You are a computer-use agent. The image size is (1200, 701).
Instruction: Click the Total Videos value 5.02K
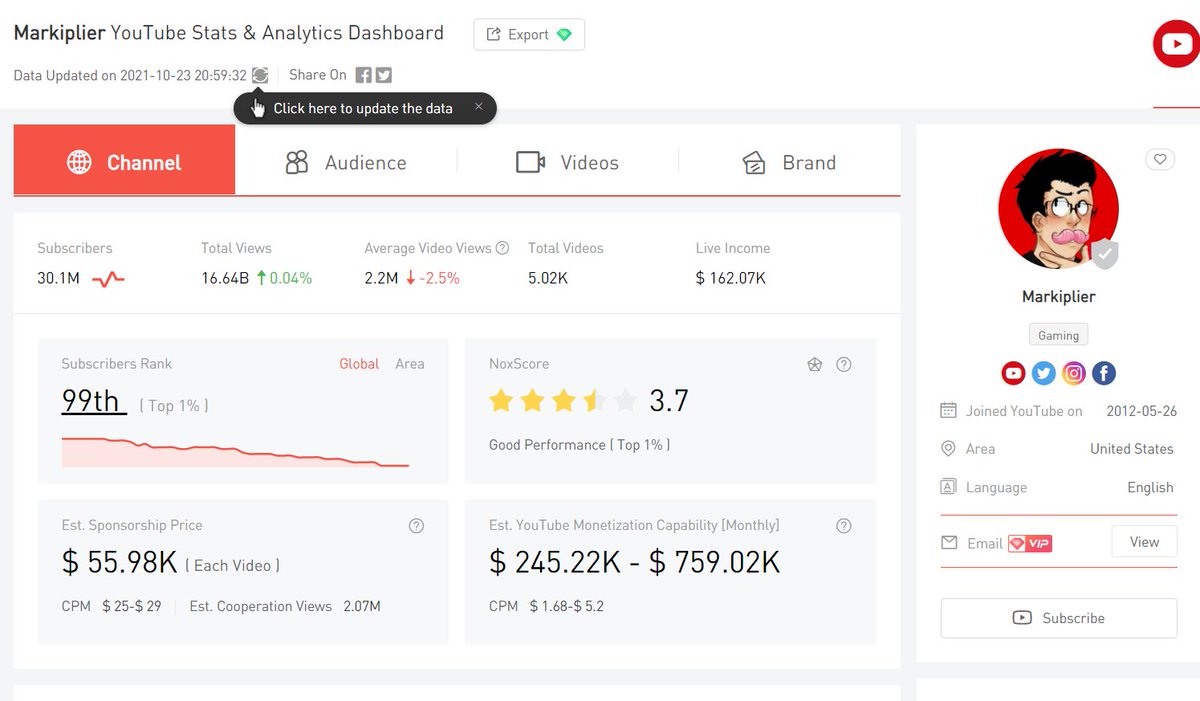(x=548, y=278)
